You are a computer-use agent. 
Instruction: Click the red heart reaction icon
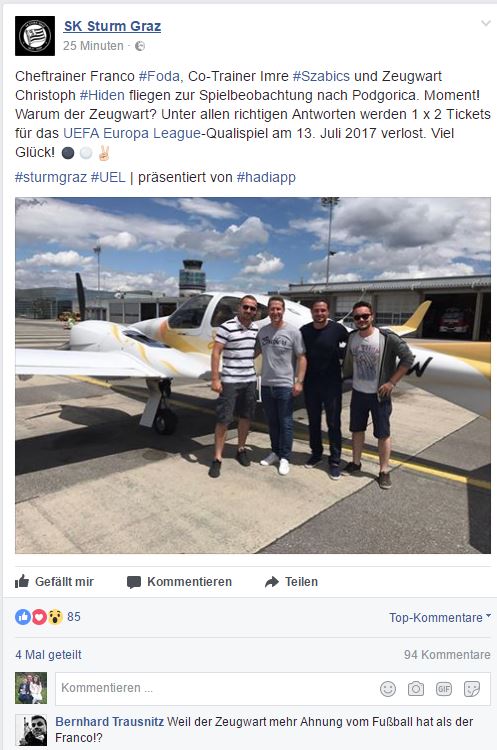tap(39, 617)
